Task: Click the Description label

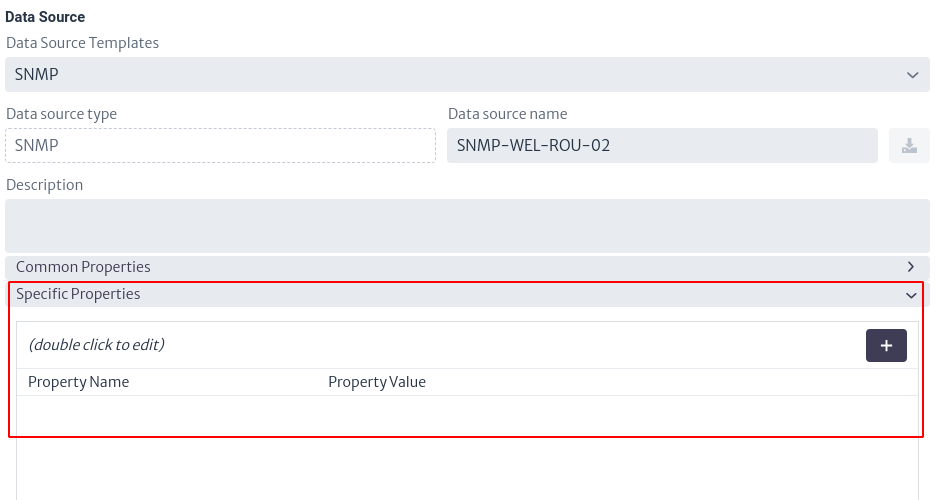Action: 44,185
